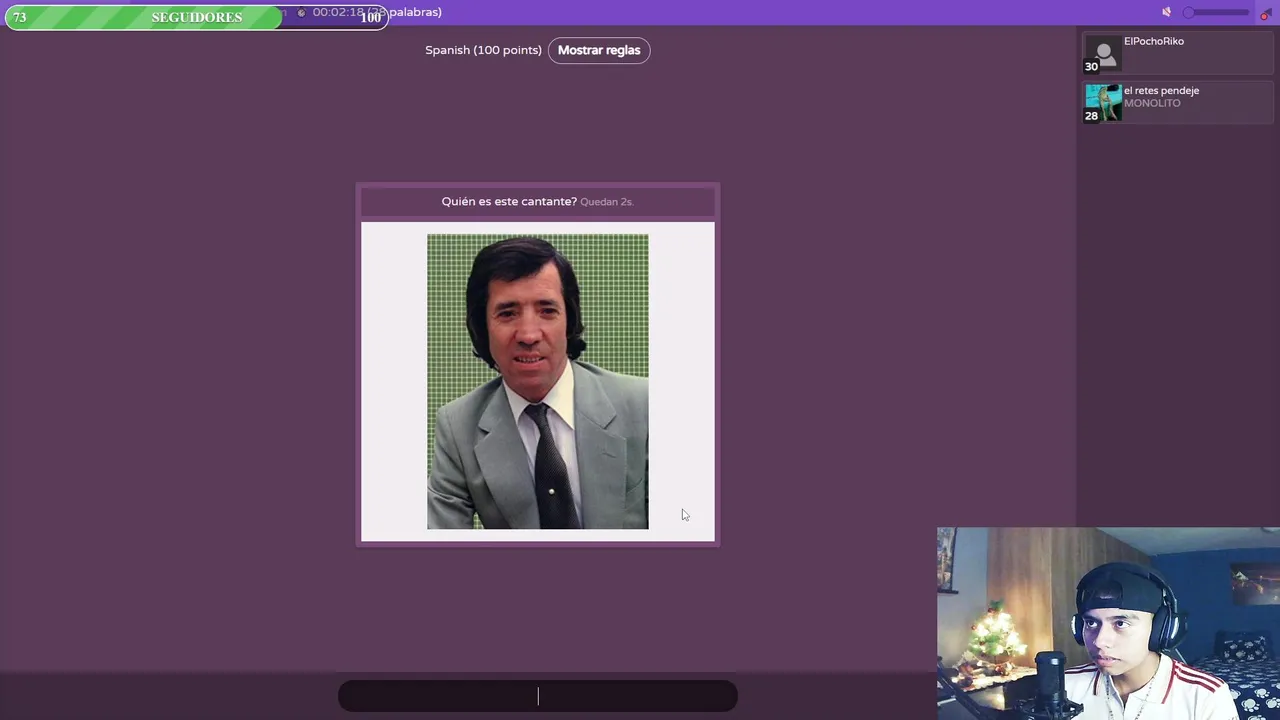The width and height of the screenshot is (1280, 720).
Task: Click el retes pendeje's score 28
Action: pyautogui.click(x=1091, y=116)
